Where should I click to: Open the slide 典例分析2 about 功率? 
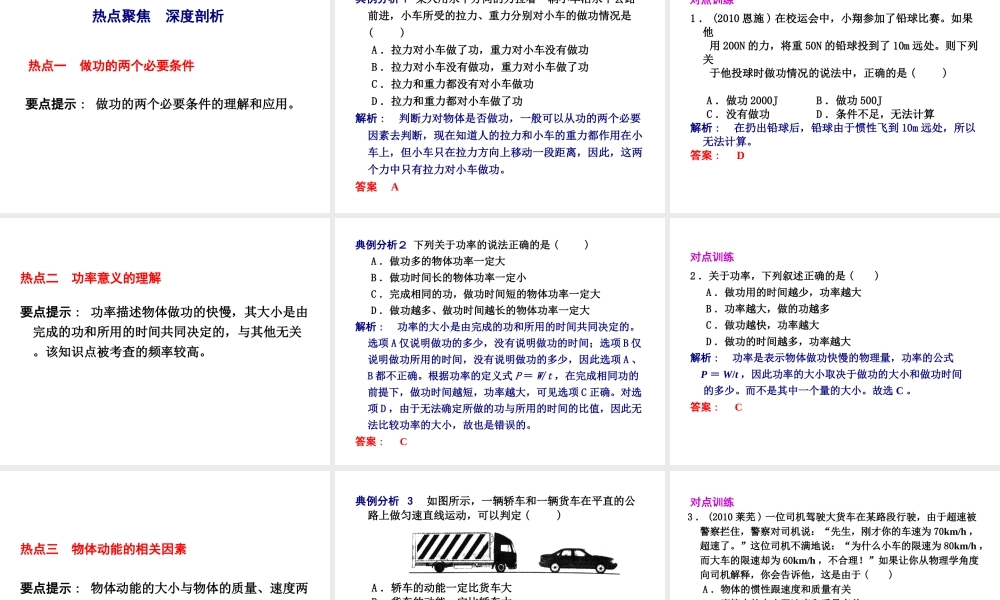499,342
